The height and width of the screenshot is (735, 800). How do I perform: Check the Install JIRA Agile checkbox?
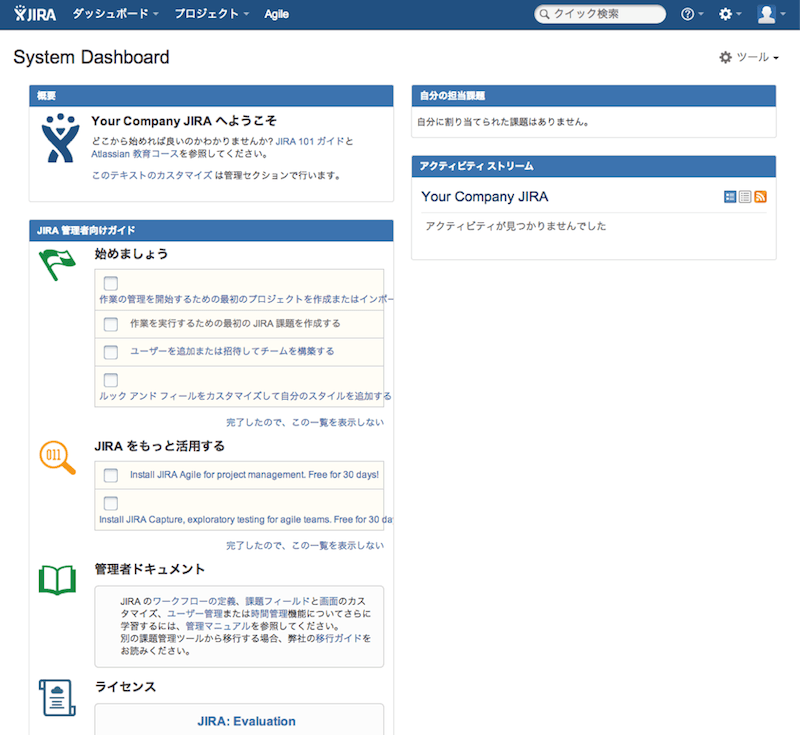tap(111, 475)
